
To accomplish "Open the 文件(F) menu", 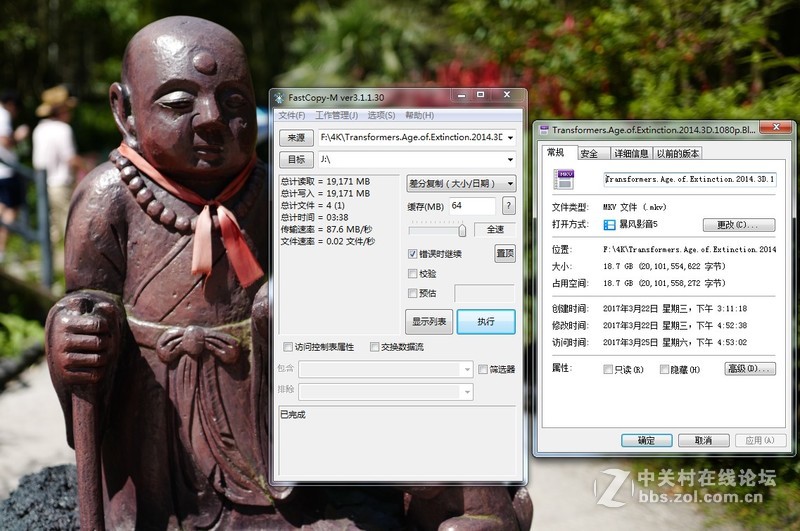I will [292, 115].
